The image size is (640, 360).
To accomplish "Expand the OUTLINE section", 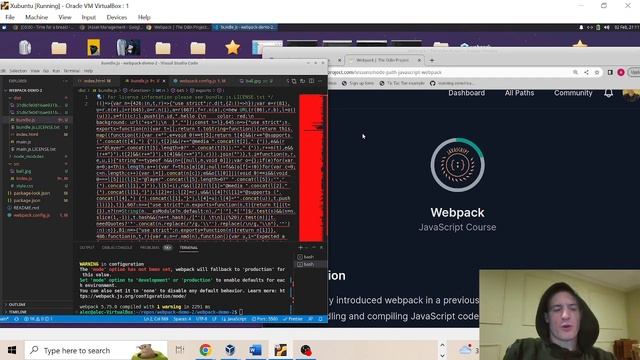I will (x=17, y=304).
